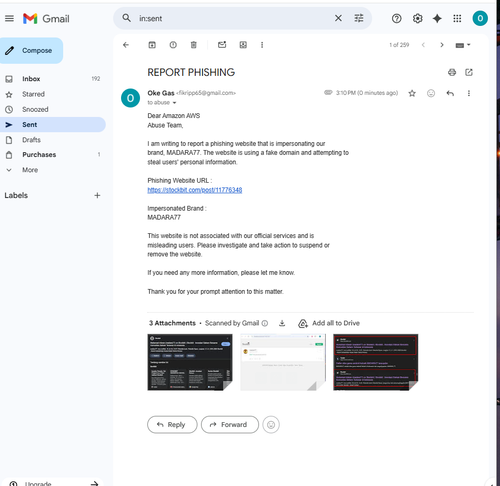The image size is (500, 486).
Task: Download all attachments
Action: tap(282, 323)
